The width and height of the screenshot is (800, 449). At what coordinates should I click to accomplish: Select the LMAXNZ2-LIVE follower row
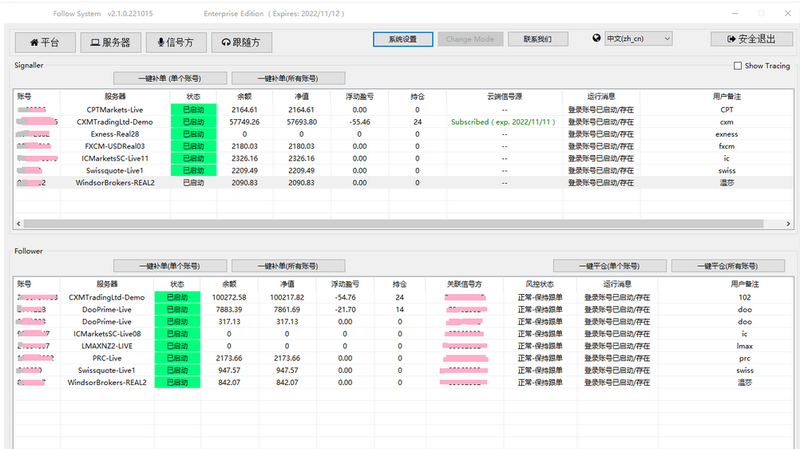click(403, 346)
